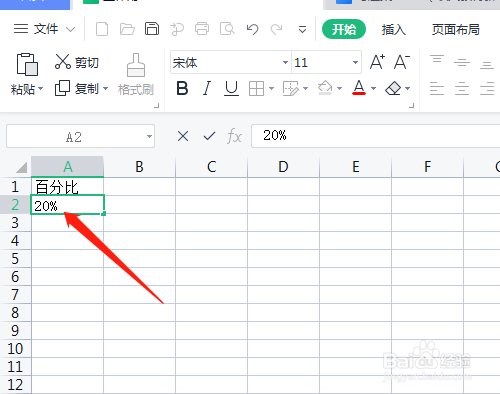The width and height of the screenshot is (500, 394).
Task: Select column D header
Action: (x=283, y=167)
